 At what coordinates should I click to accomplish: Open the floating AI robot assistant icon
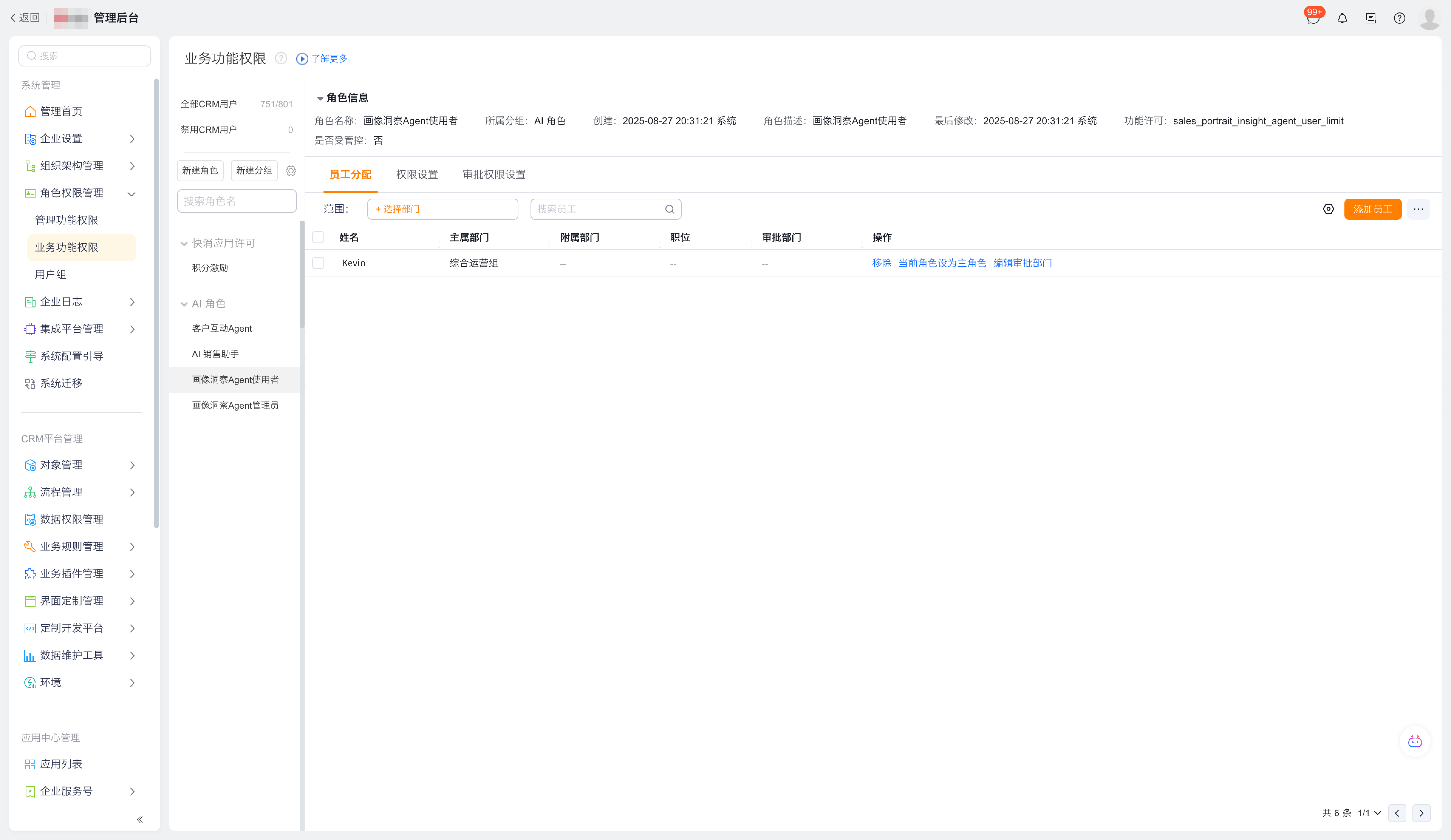tap(1415, 742)
